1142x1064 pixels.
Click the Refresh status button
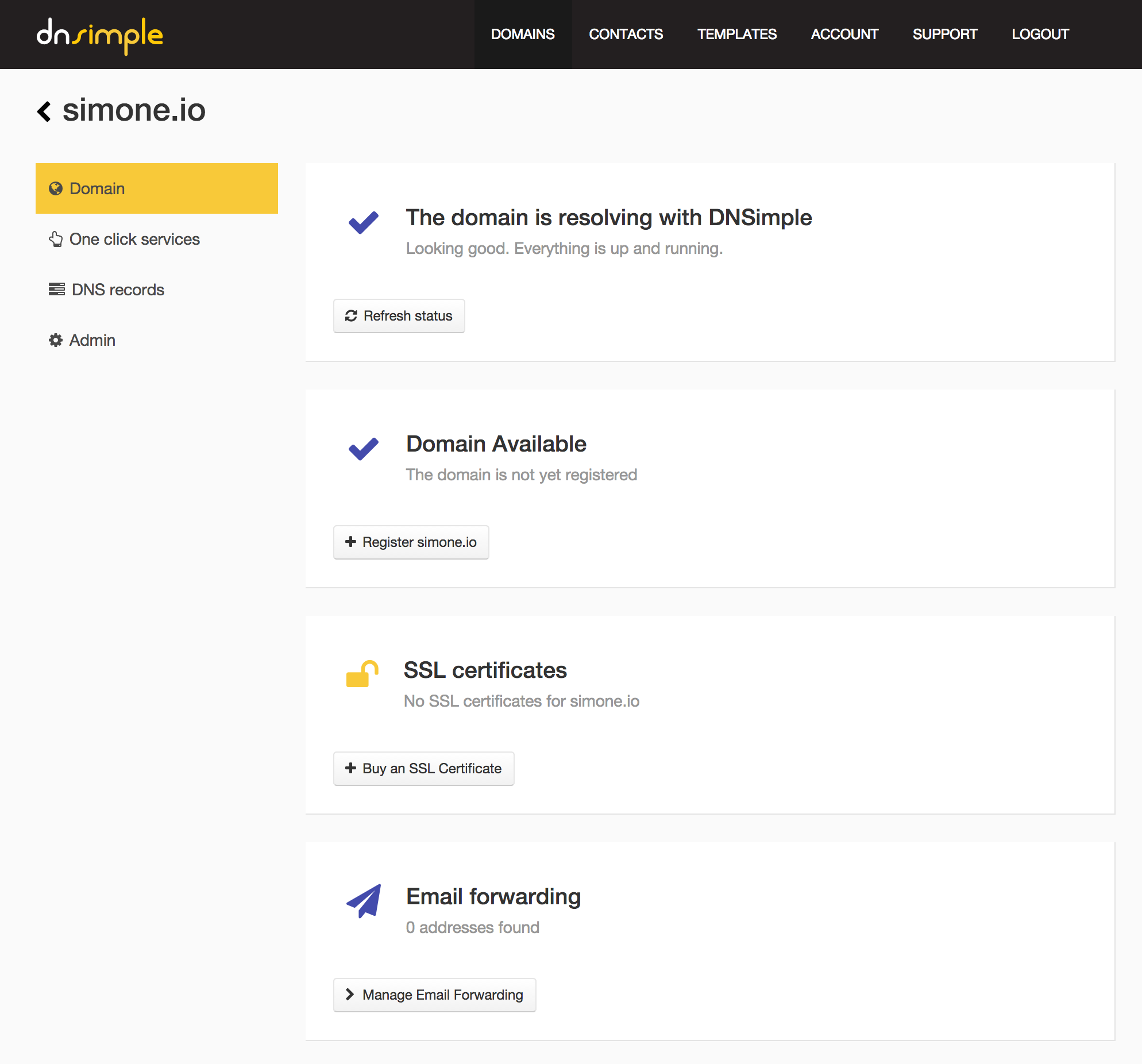tap(399, 316)
